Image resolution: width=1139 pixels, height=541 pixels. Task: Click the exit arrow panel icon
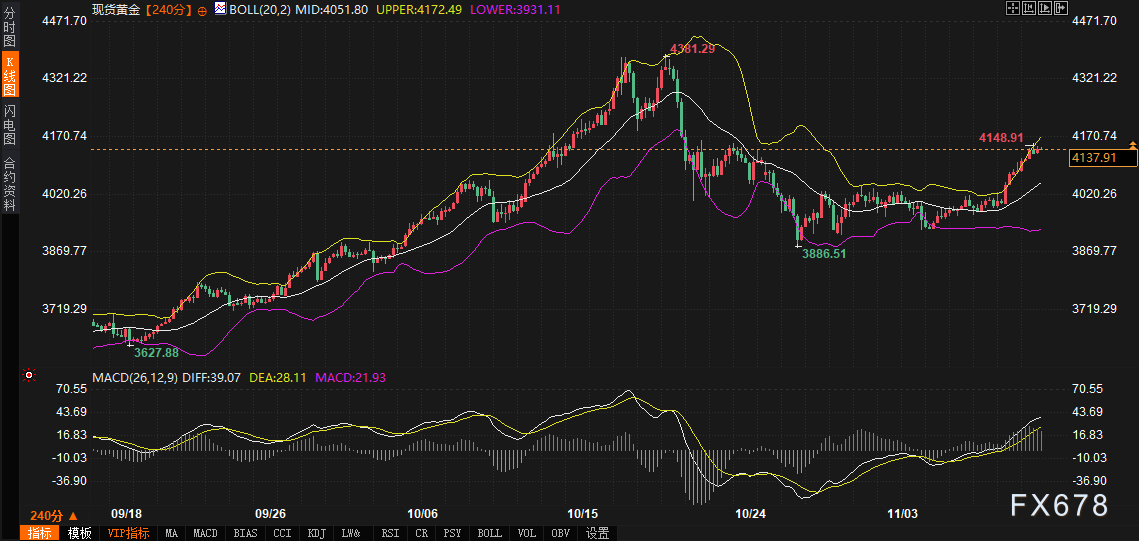coord(1061,8)
